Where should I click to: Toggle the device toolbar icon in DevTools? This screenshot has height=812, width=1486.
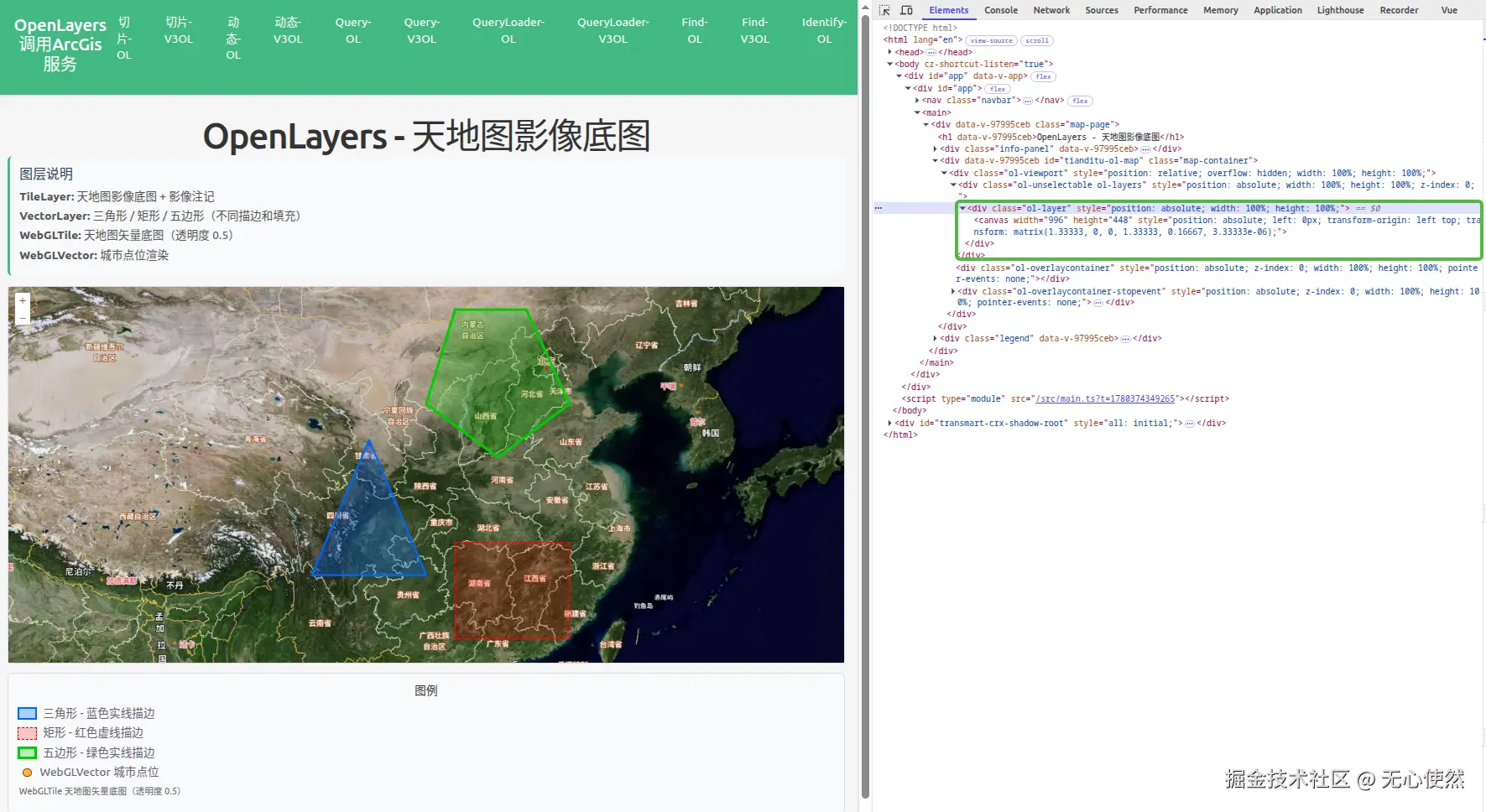tap(906, 10)
